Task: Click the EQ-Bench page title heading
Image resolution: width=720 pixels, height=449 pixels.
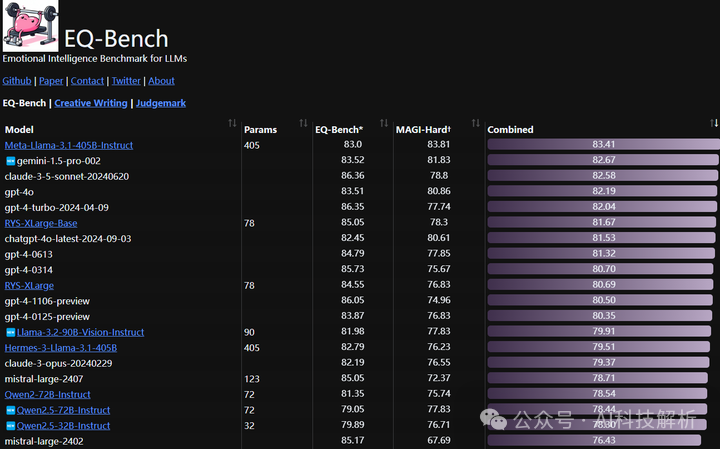Action: 116,39
